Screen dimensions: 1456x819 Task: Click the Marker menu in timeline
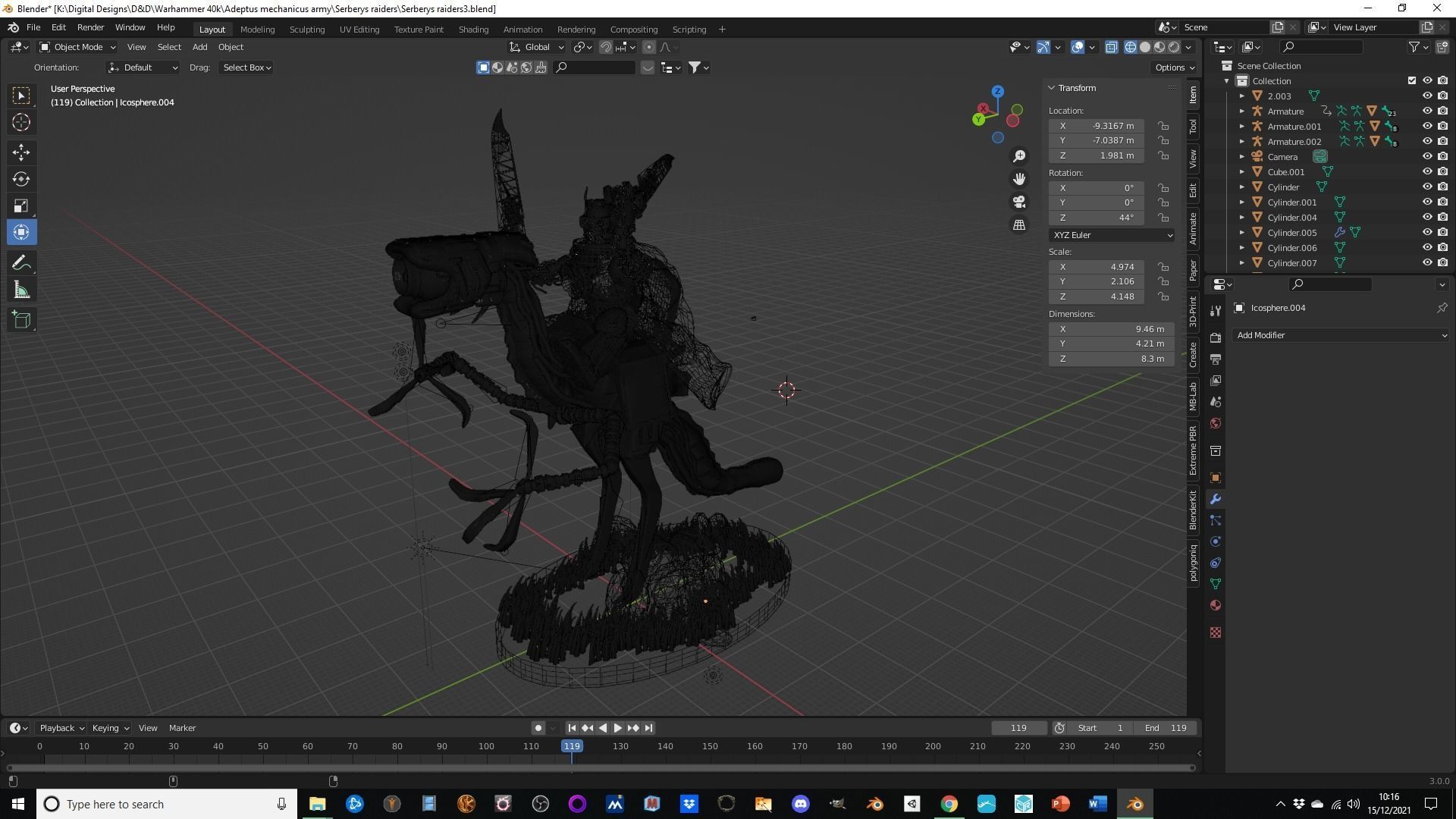[x=182, y=728]
